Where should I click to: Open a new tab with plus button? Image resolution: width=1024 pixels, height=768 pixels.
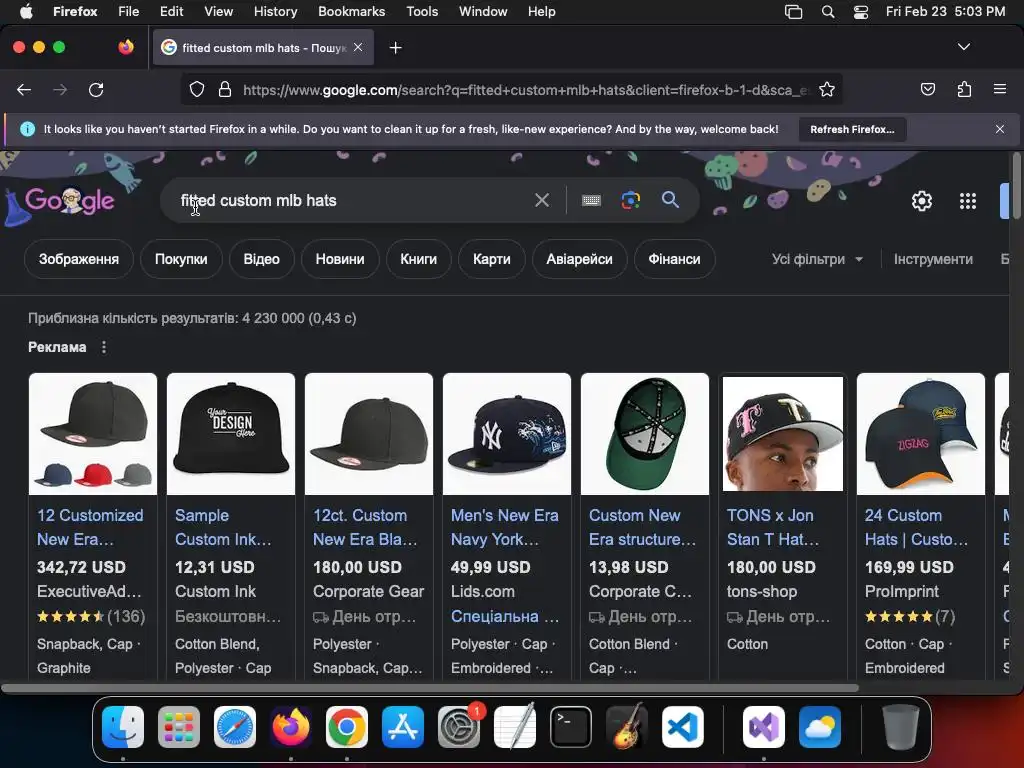[x=395, y=48]
